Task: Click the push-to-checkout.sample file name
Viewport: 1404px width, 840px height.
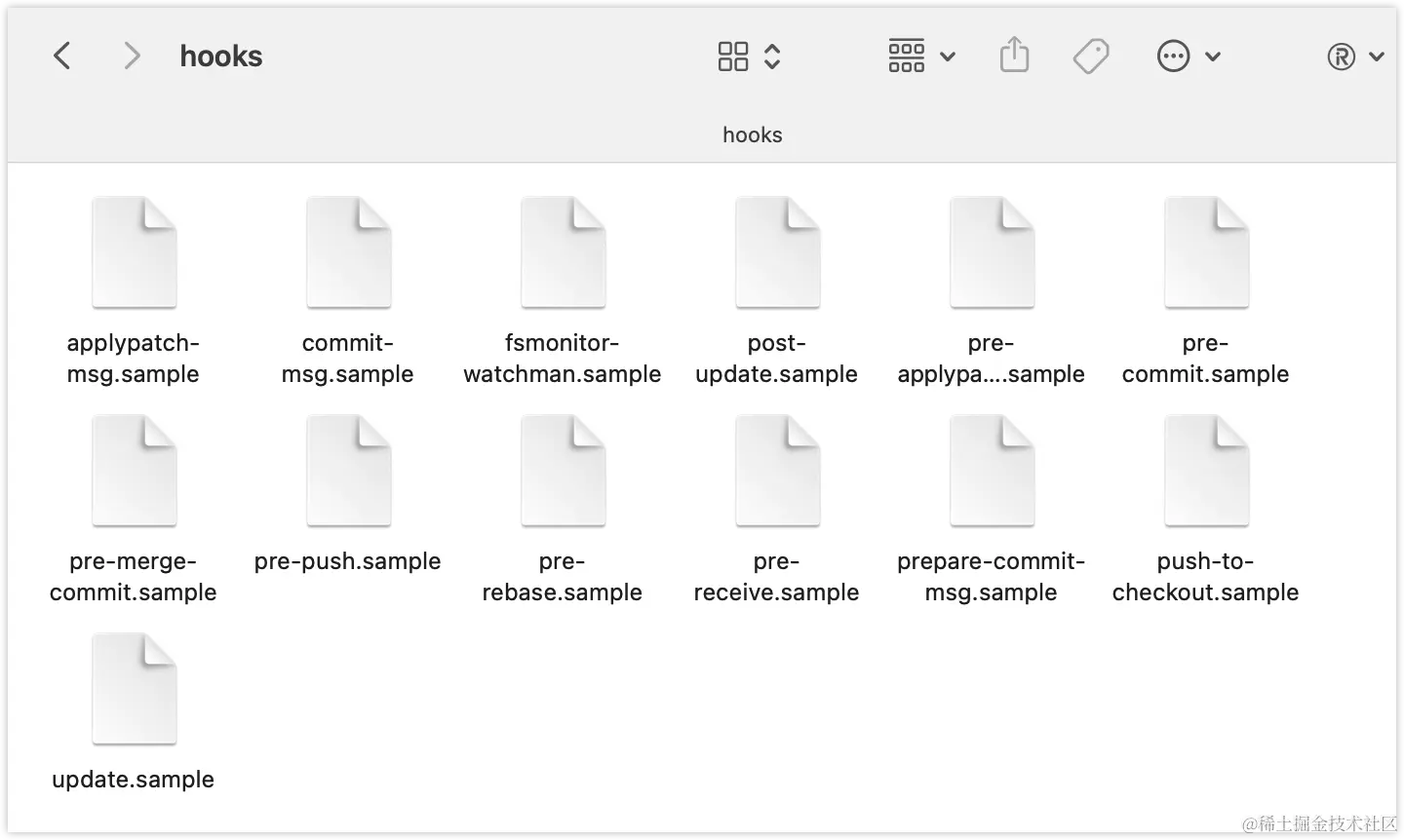Action: click(1206, 577)
